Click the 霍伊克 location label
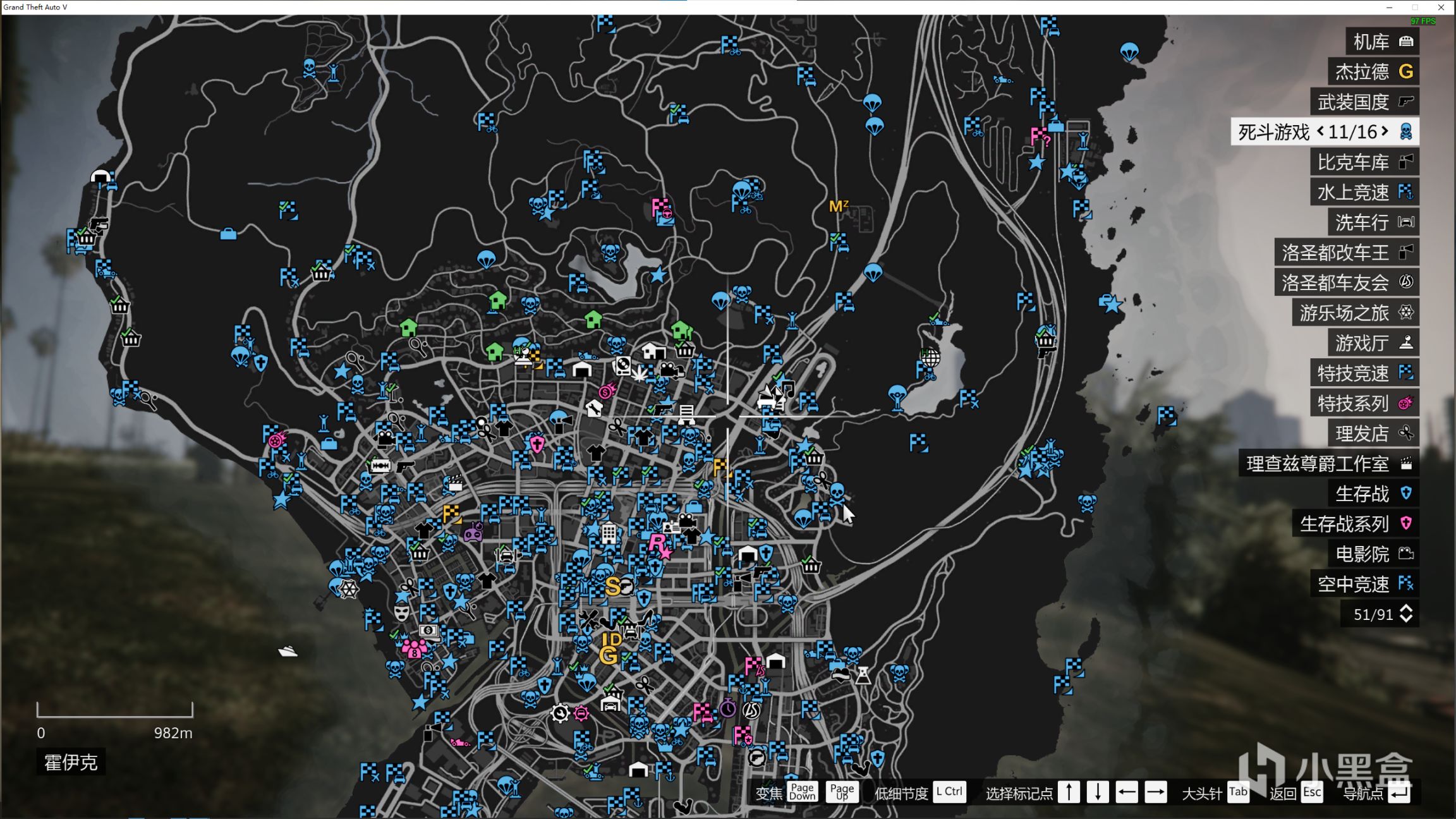Viewport: 1456px width, 819px height. tap(71, 762)
